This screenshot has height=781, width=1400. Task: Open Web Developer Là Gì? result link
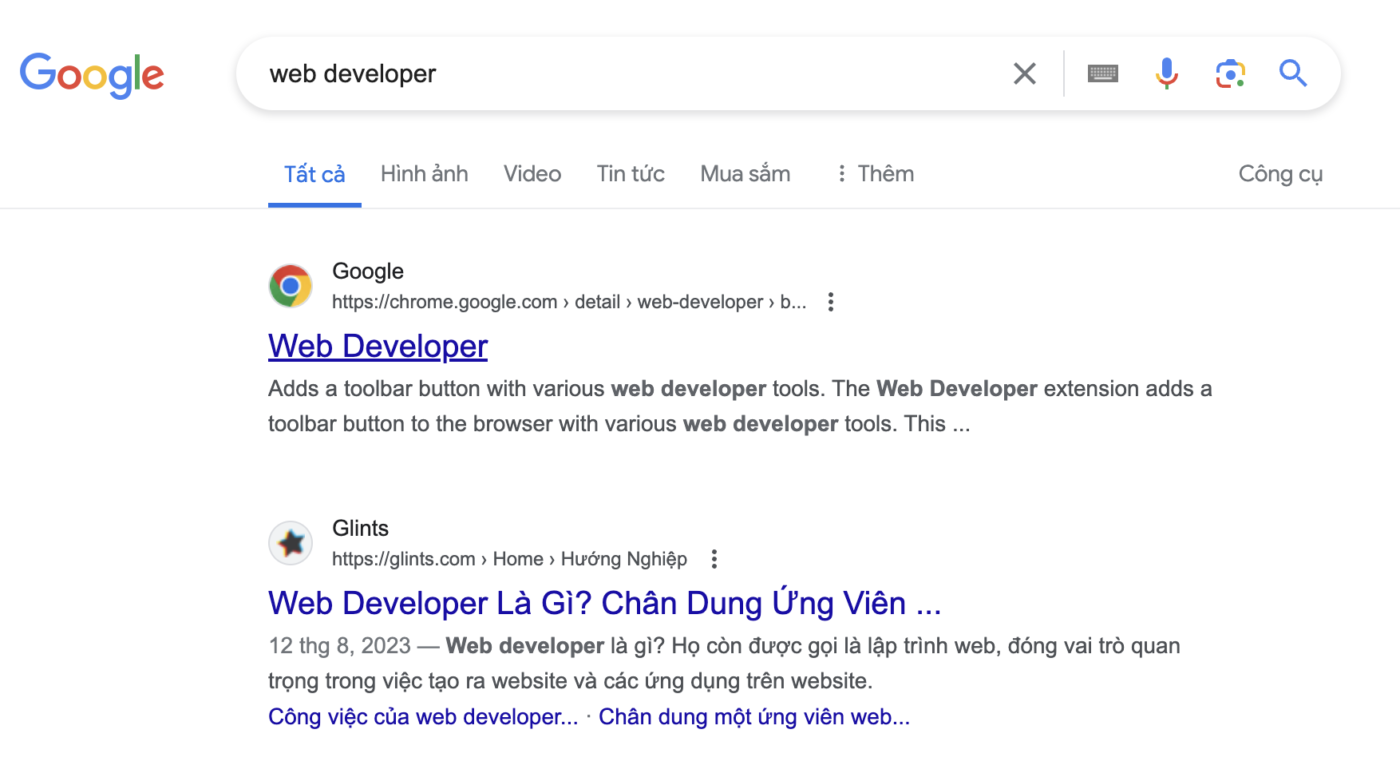pos(605,603)
